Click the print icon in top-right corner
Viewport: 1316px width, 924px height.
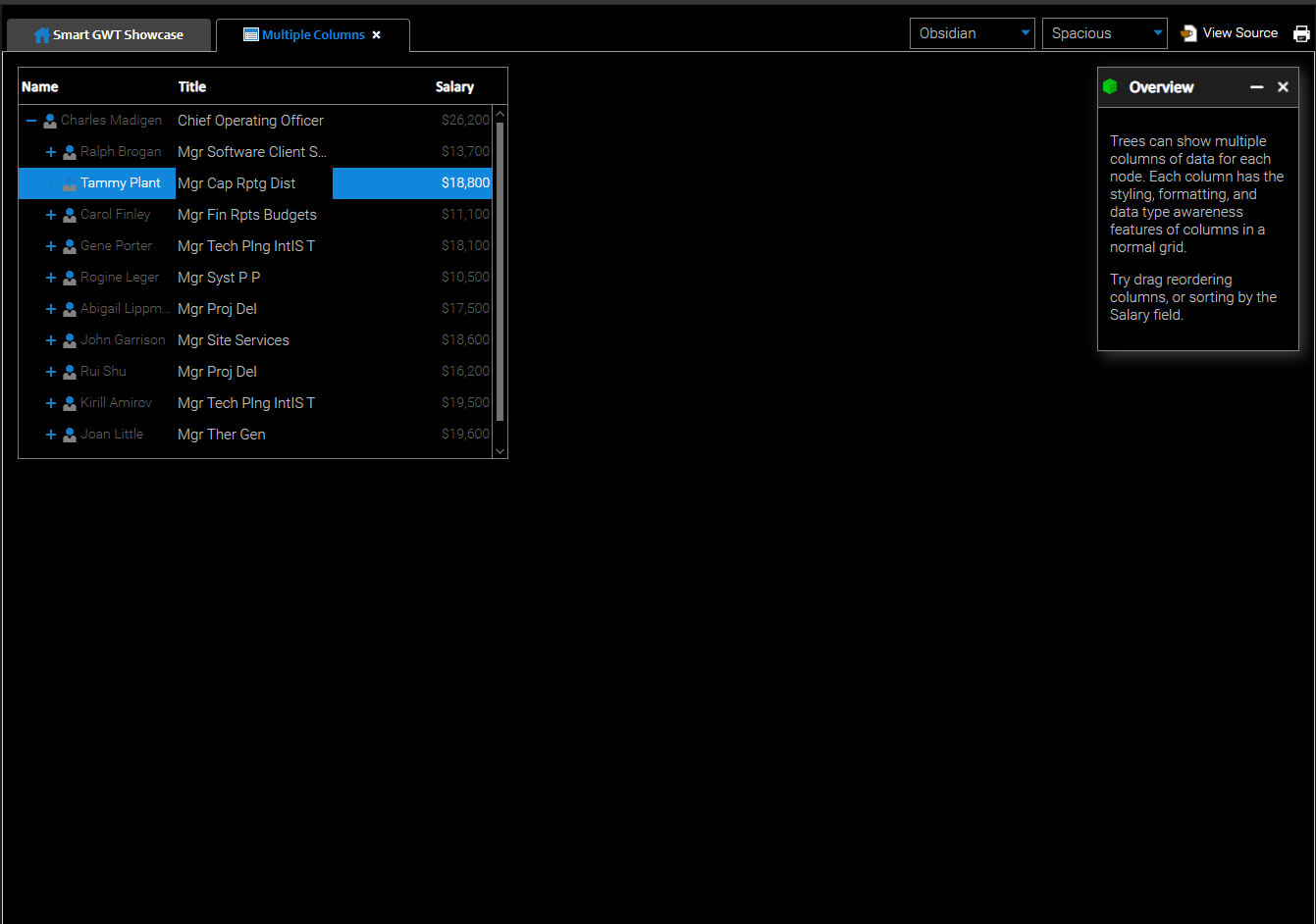point(1301,33)
